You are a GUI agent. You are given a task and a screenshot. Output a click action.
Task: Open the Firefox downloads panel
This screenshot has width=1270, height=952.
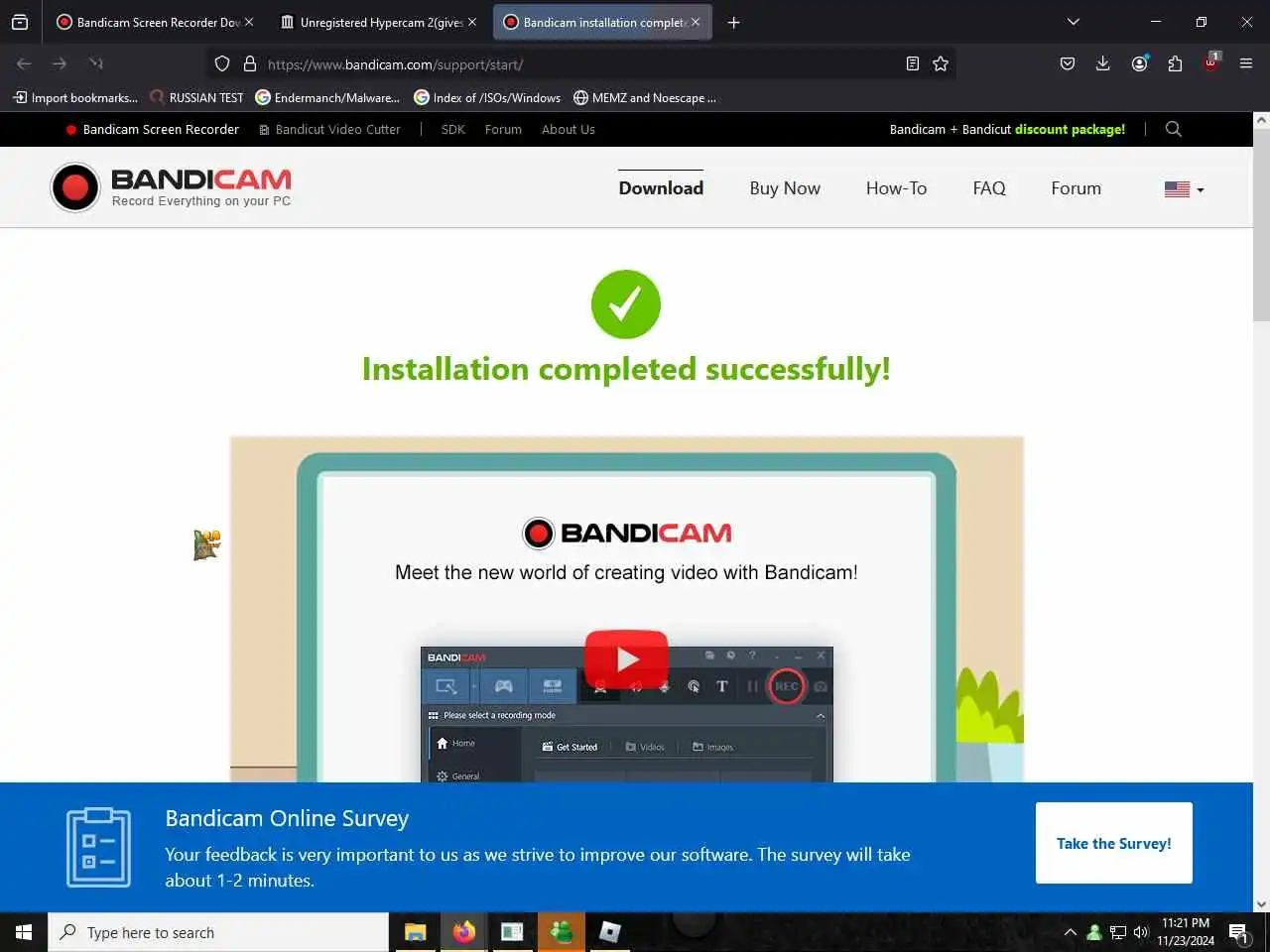point(1103,63)
